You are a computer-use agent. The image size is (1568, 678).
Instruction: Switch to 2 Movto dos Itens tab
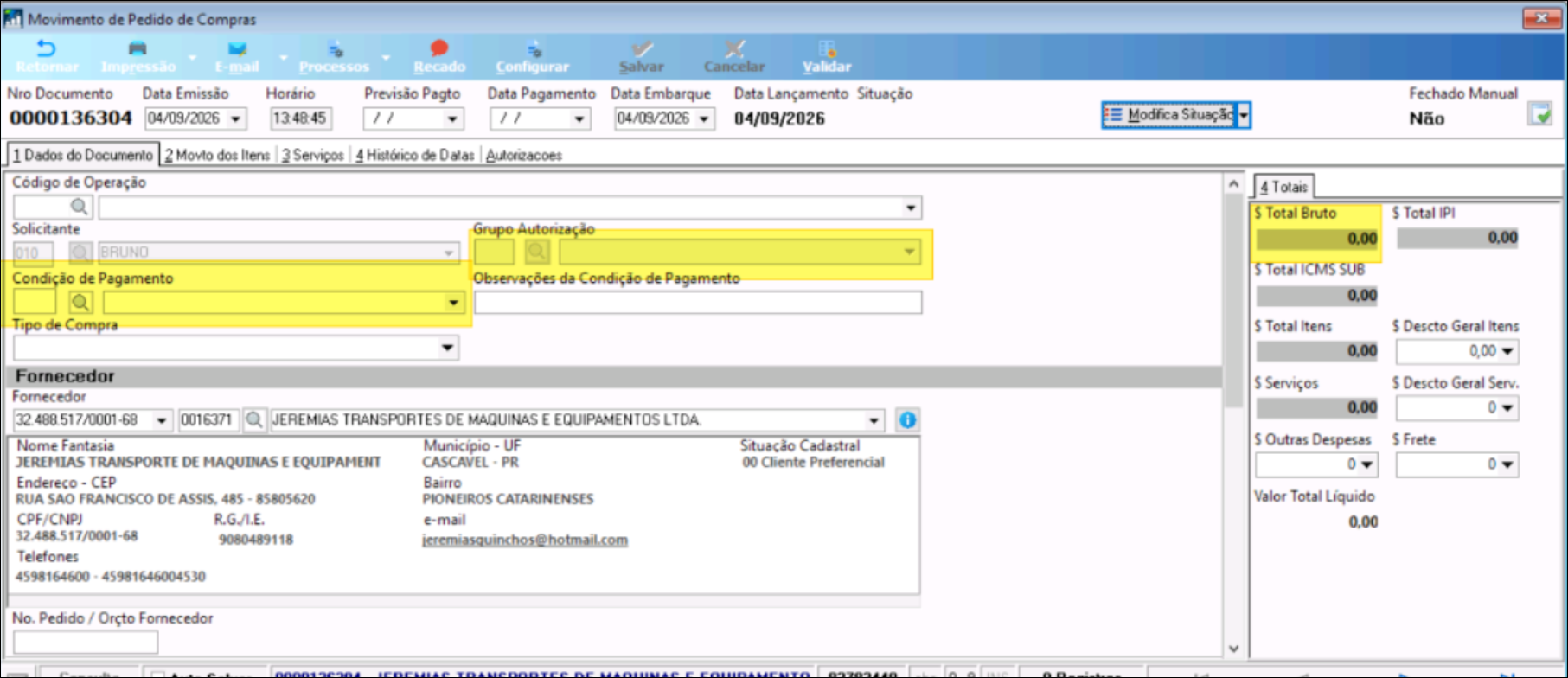[x=217, y=155]
